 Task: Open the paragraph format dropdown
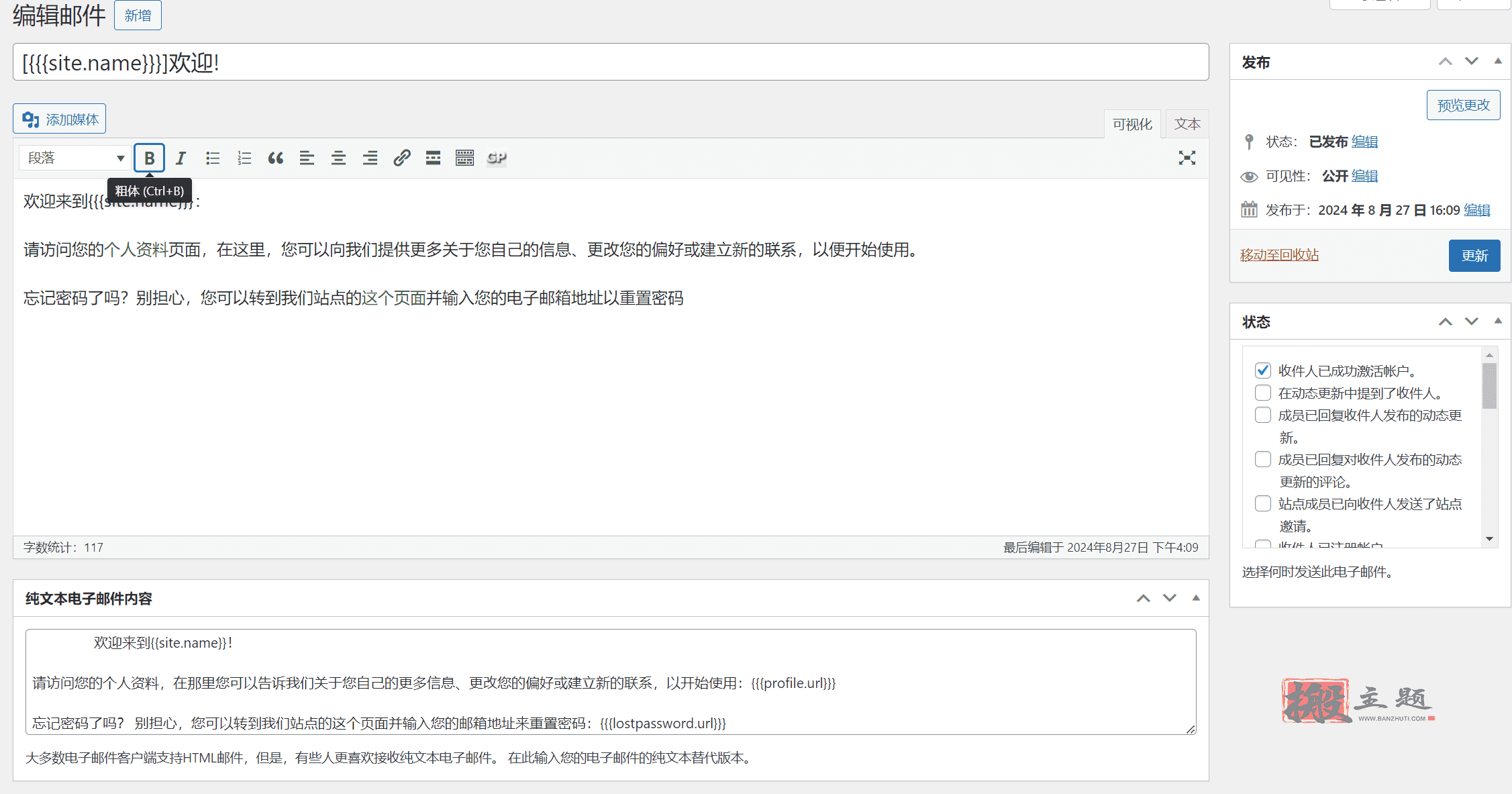coord(74,158)
